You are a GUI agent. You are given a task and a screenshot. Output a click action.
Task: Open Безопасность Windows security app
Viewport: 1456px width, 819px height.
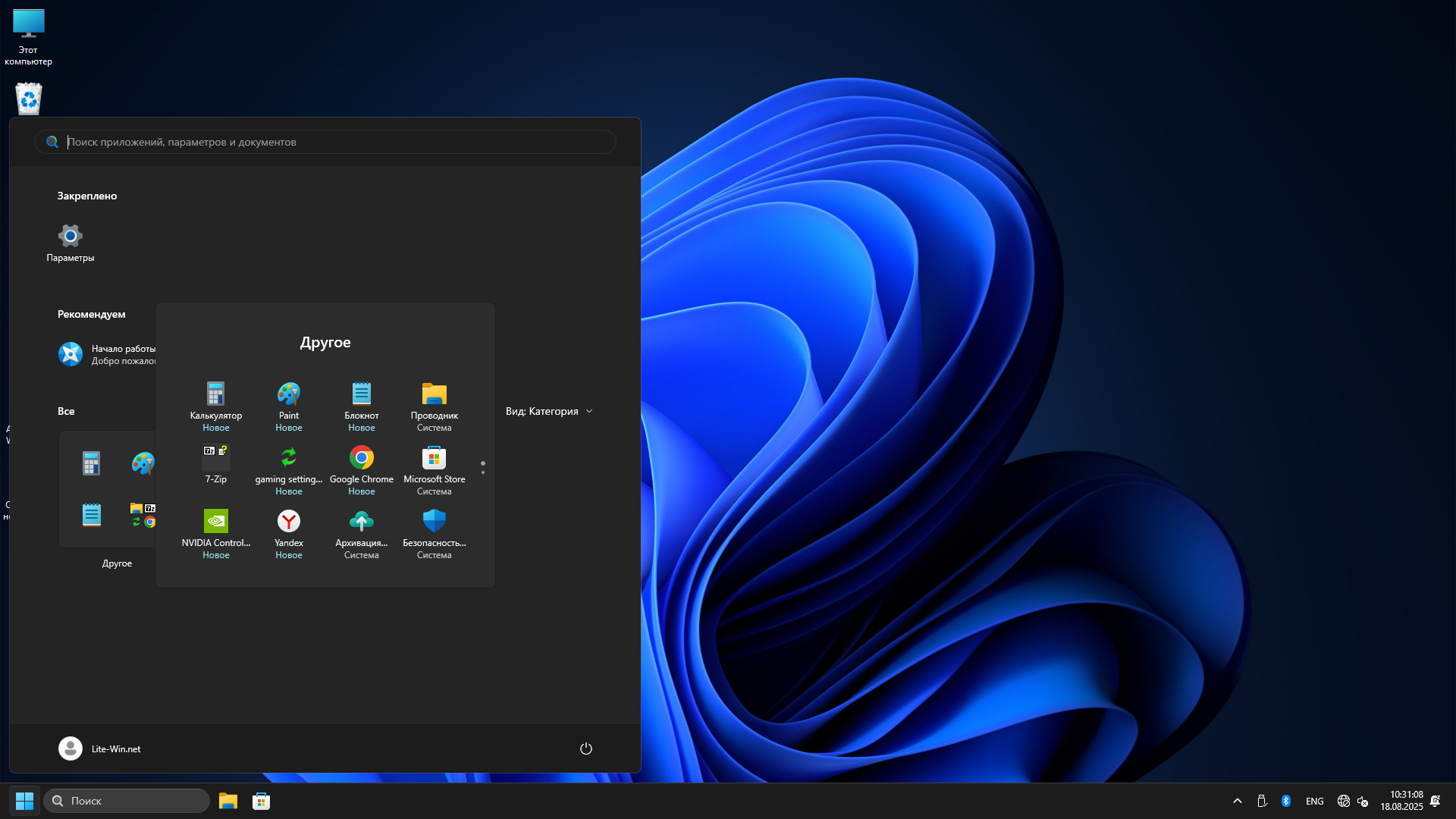(434, 522)
